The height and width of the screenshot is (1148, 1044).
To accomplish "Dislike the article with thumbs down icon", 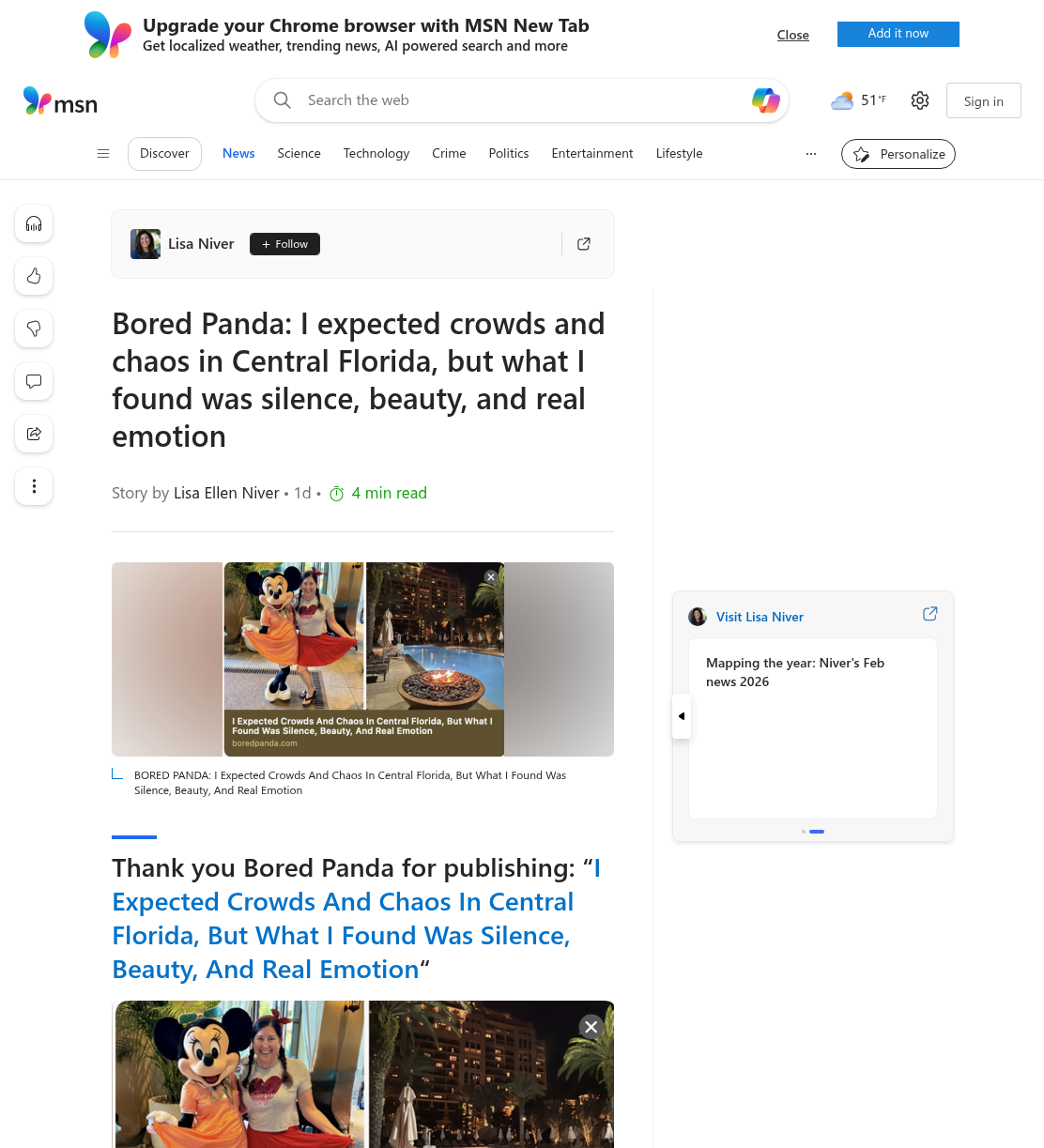I will pos(34,329).
